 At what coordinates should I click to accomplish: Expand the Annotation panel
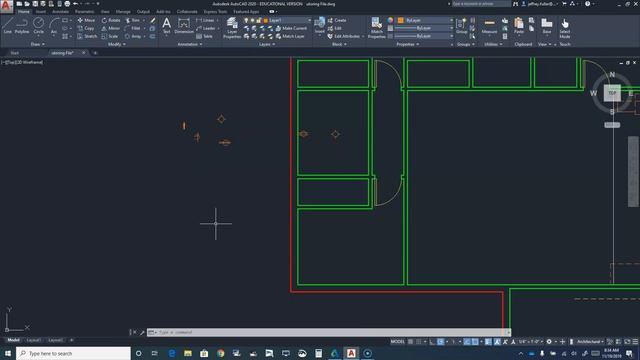click(x=190, y=44)
